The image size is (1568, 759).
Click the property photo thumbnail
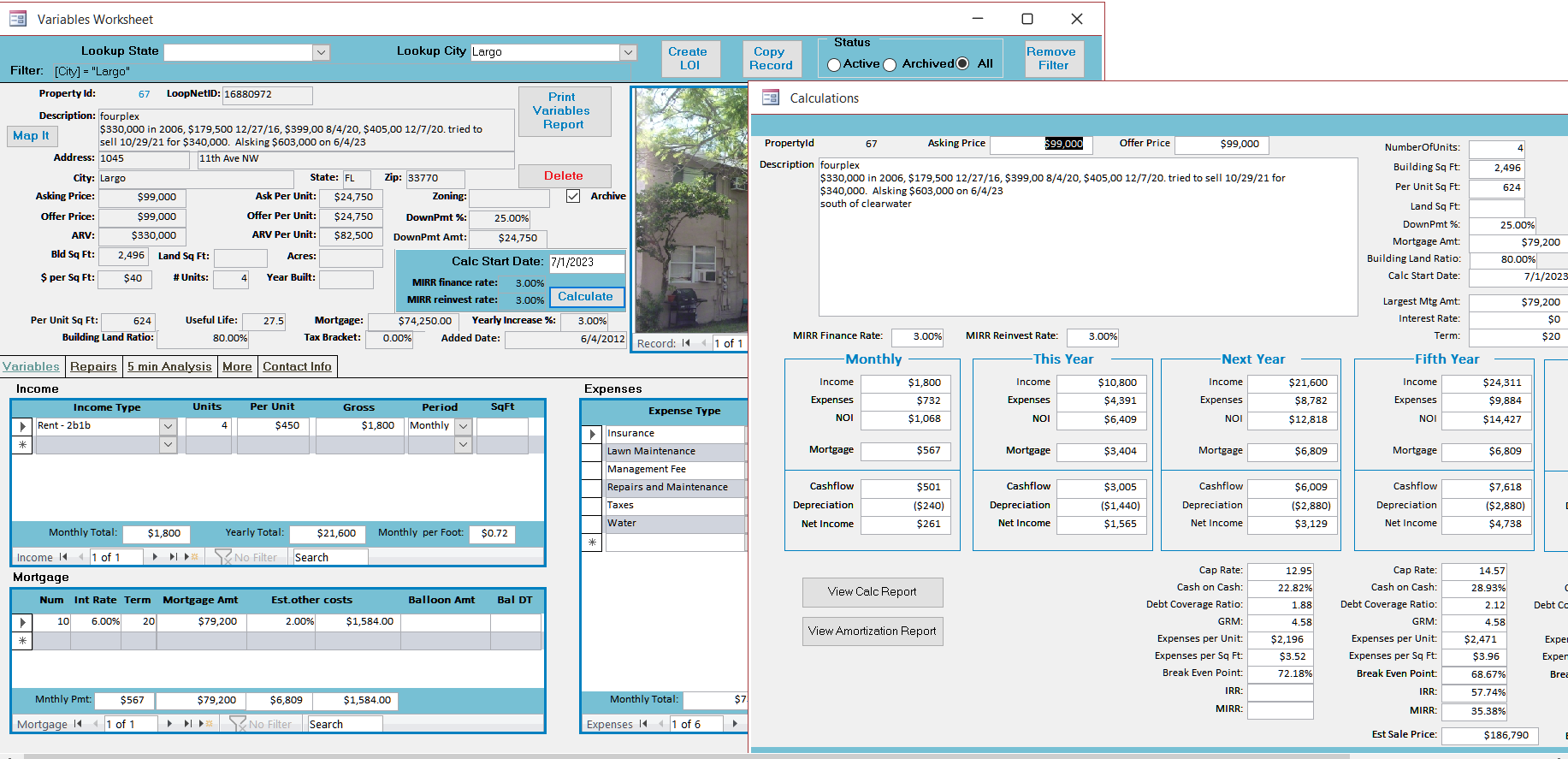[690, 210]
